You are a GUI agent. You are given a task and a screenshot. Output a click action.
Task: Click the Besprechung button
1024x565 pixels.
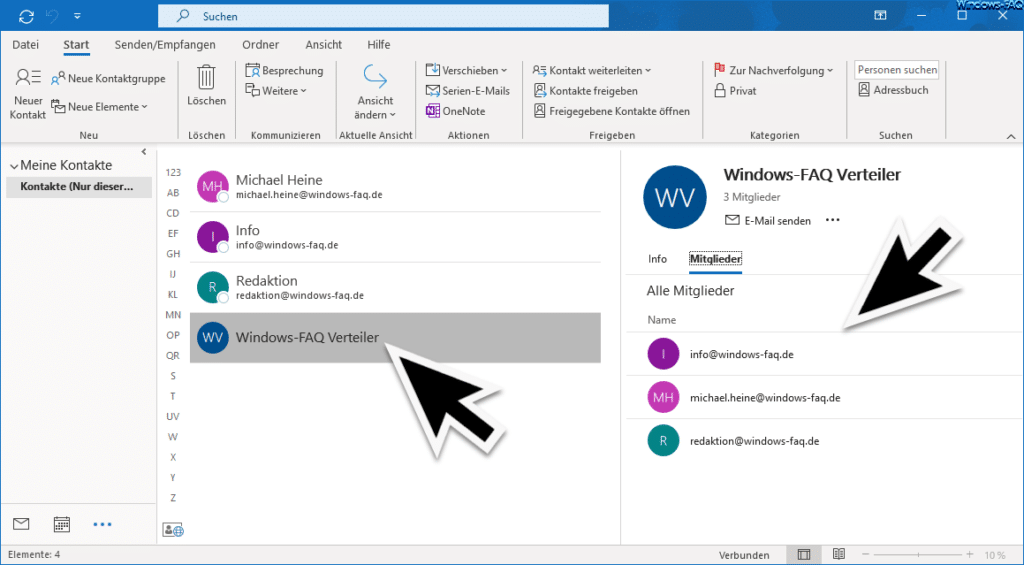click(x=284, y=71)
